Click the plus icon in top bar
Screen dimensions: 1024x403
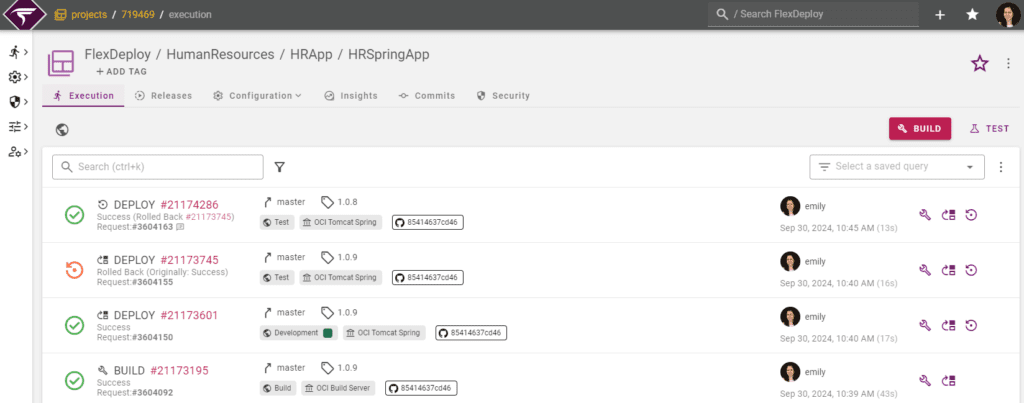tap(940, 14)
